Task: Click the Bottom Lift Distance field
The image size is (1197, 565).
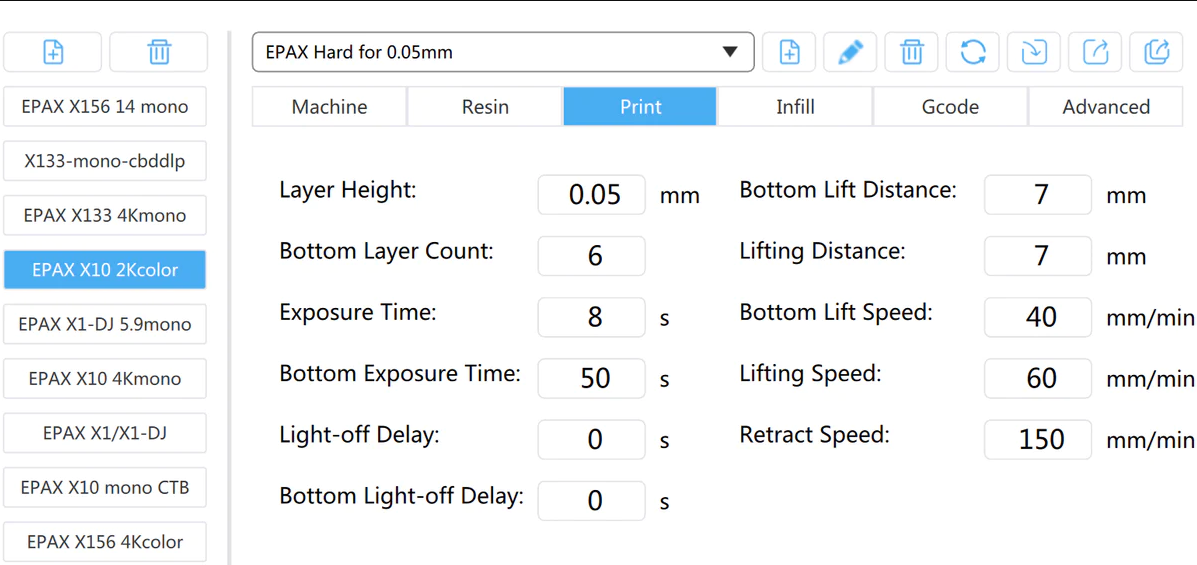Action: pos(1038,195)
